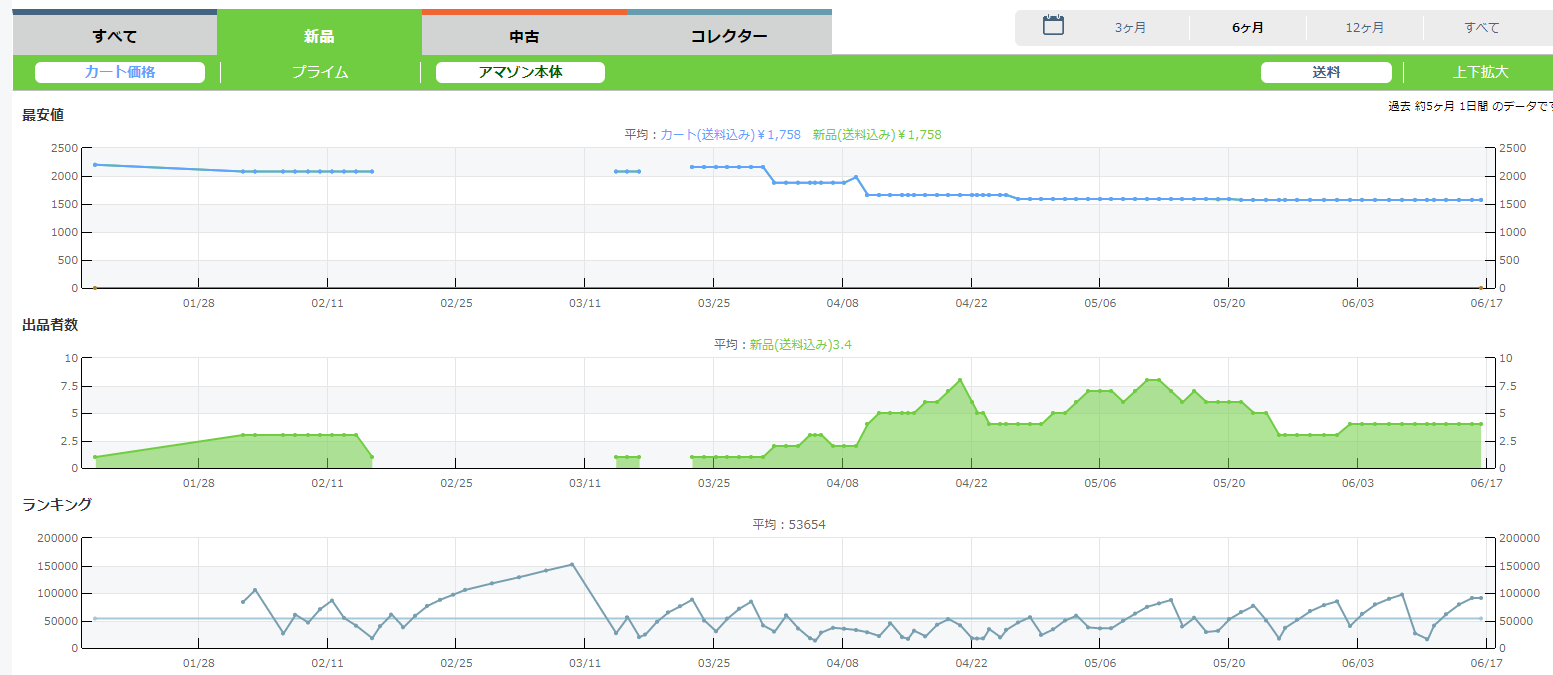Image resolution: width=1553 pixels, height=675 pixels.
Task: Switch to the すべて condition tab
Action: (x=115, y=36)
